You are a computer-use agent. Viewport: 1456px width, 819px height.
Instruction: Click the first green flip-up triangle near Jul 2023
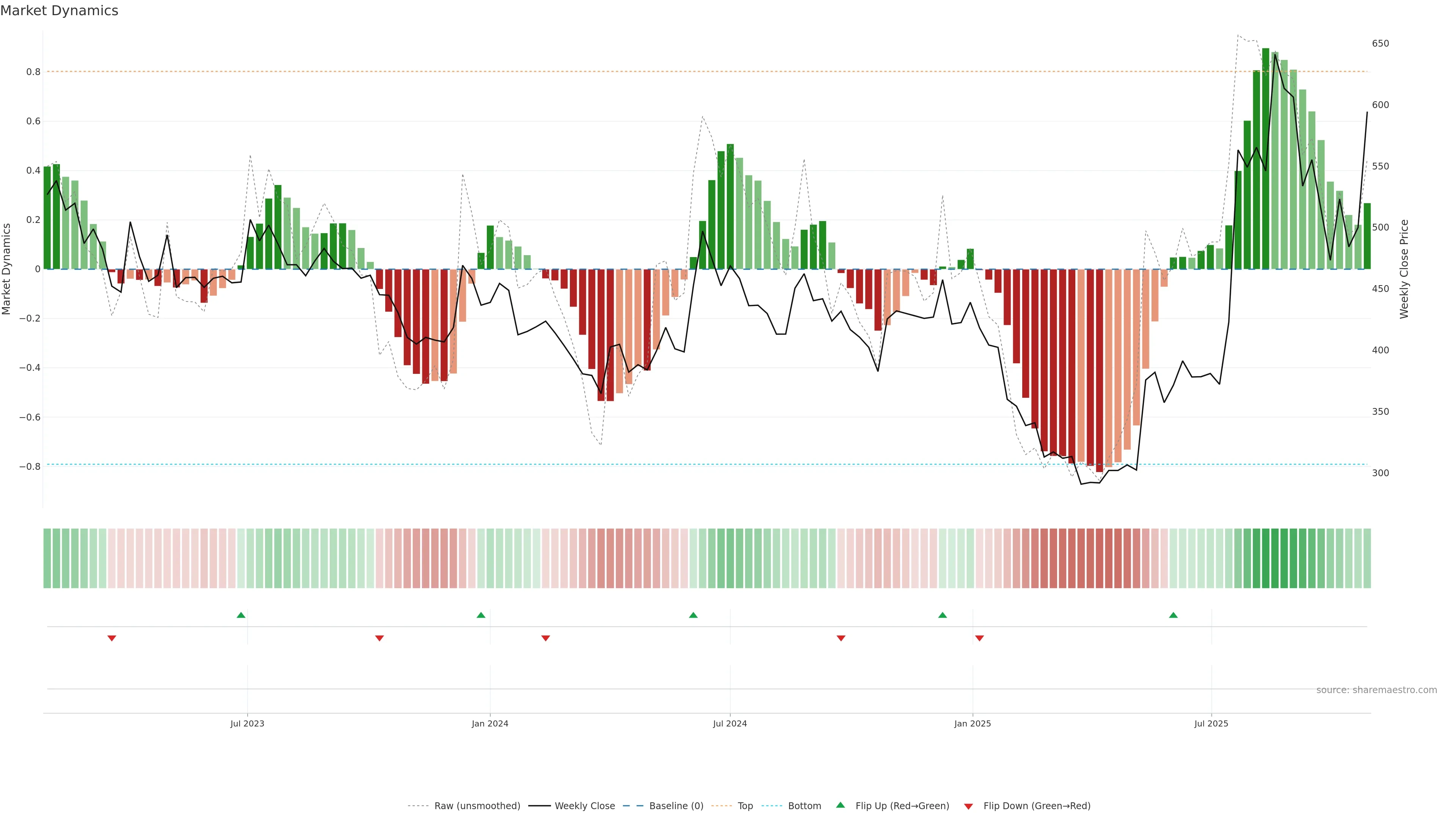tap(241, 615)
